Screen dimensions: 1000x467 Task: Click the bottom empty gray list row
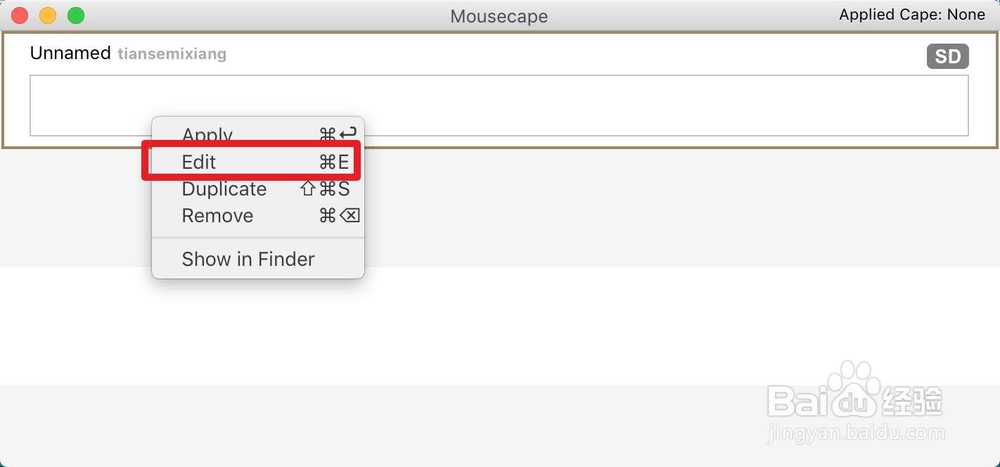[x=500, y=426]
